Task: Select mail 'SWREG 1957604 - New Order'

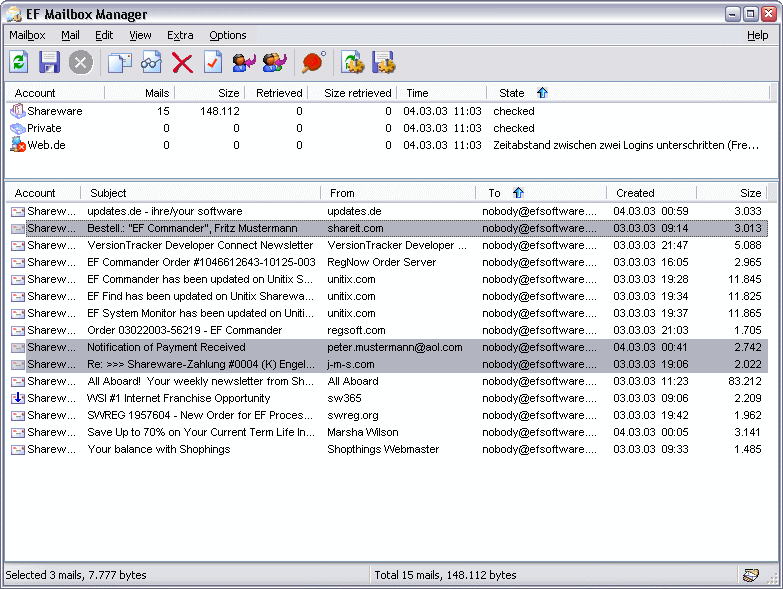Action: point(387,415)
